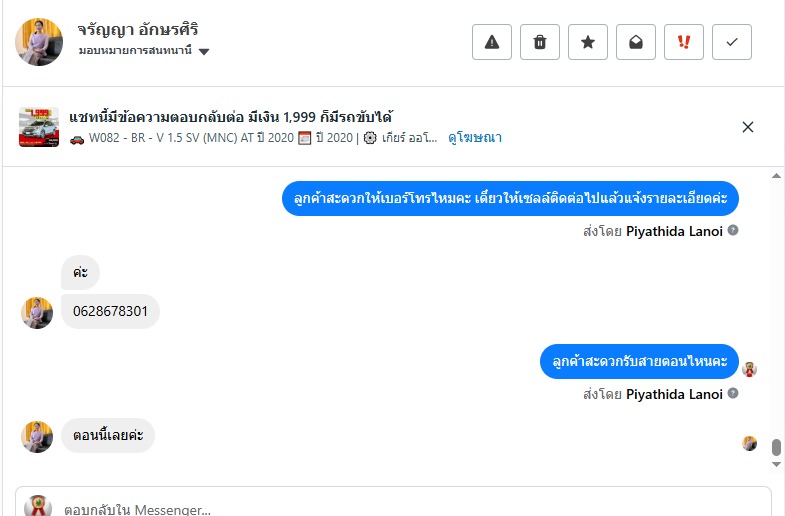Click the spam warning triangle icon
Image resolution: width=785 pixels, height=516 pixels.
click(x=492, y=42)
